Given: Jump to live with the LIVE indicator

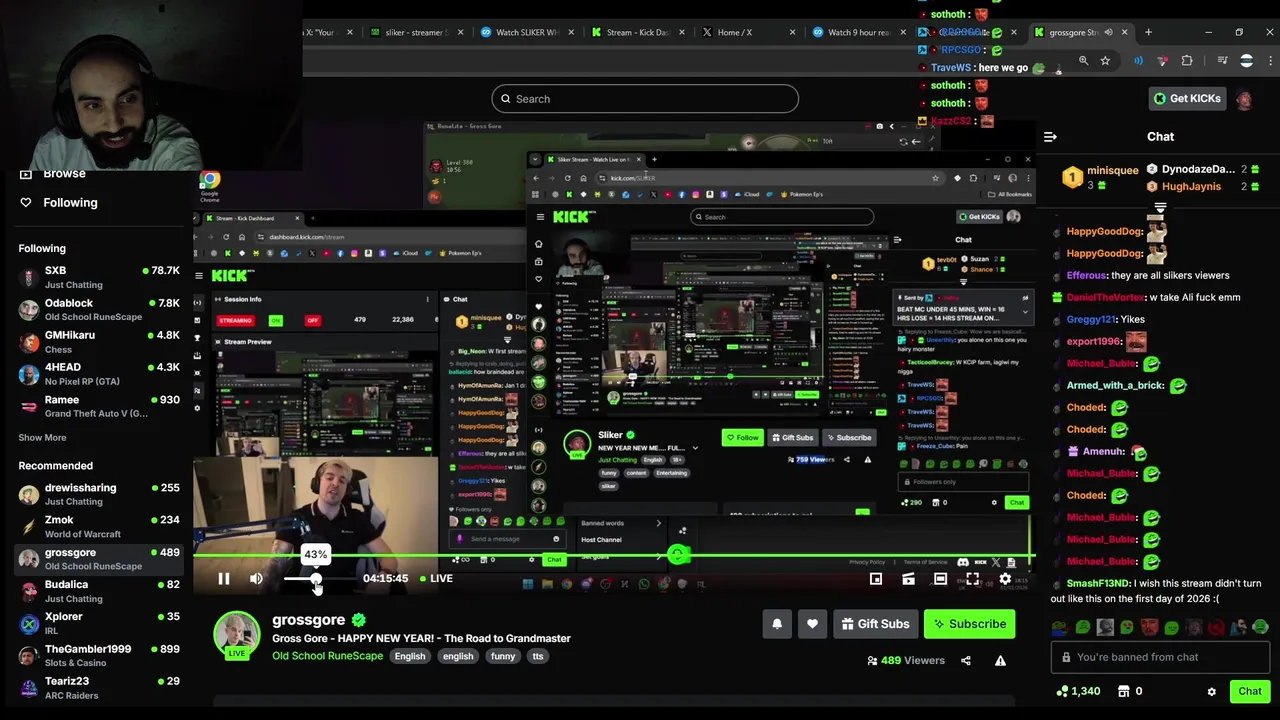Looking at the screenshot, I should (436, 579).
